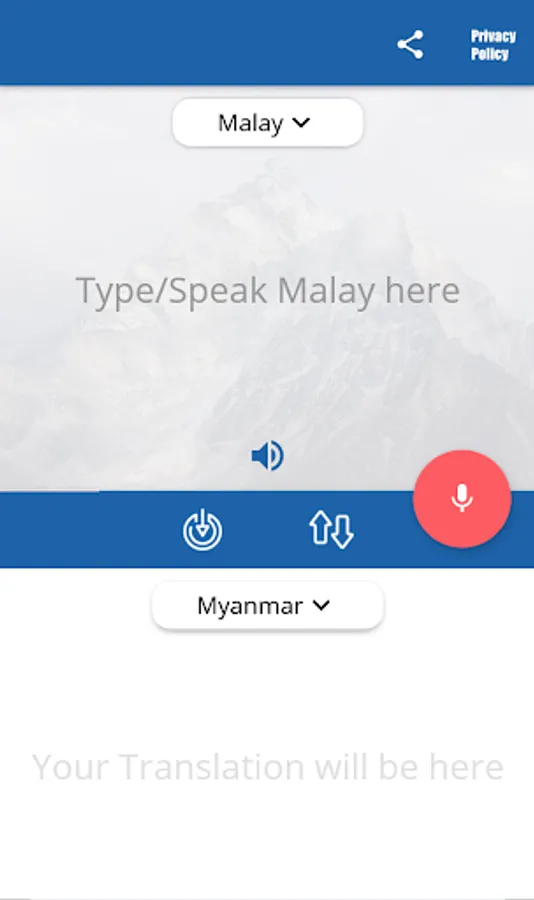Tap the share icon in header
534x900 pixels.
411,45
